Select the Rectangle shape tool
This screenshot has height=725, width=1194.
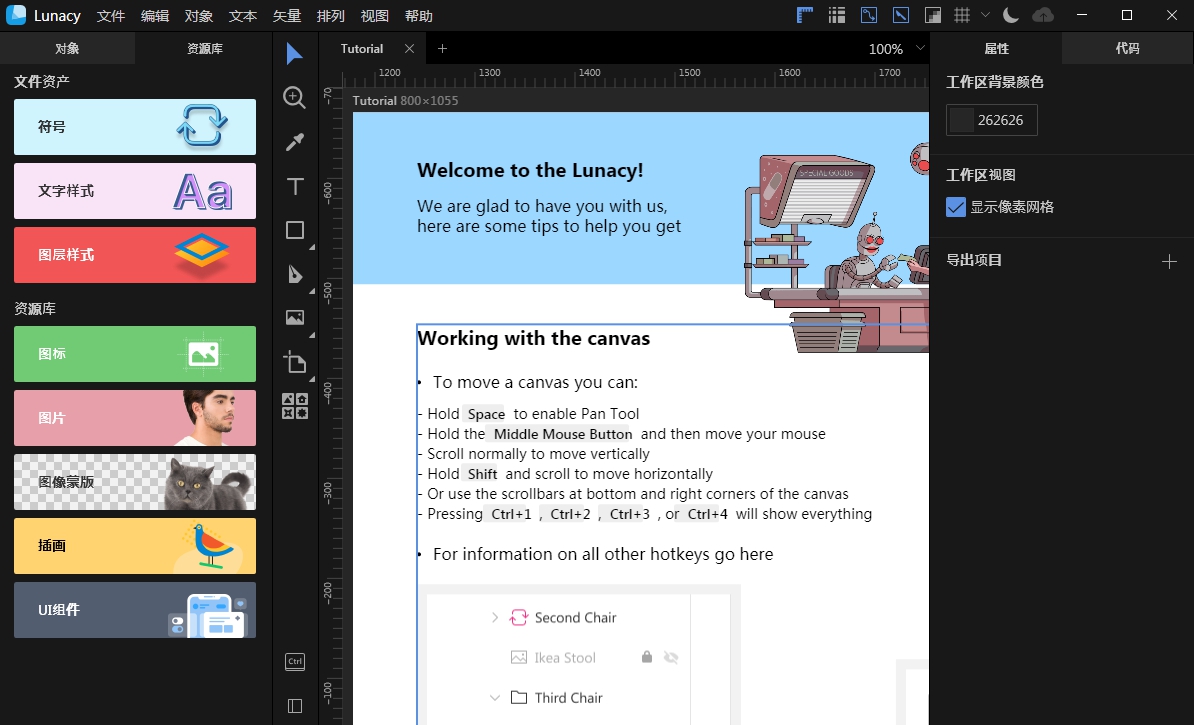click(294, 230)
